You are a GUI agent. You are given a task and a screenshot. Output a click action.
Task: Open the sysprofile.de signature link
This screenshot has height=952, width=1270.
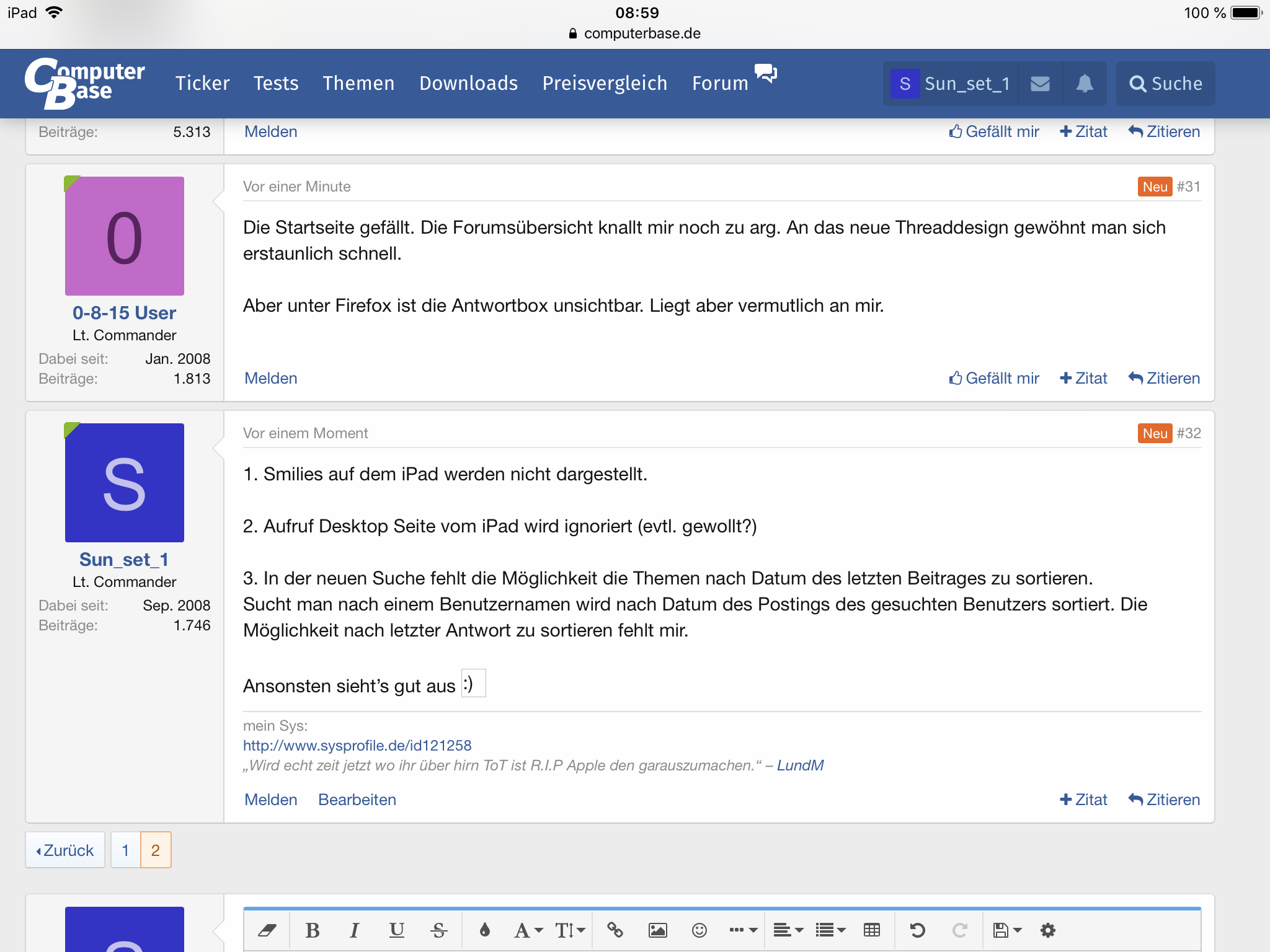[357, 746]
